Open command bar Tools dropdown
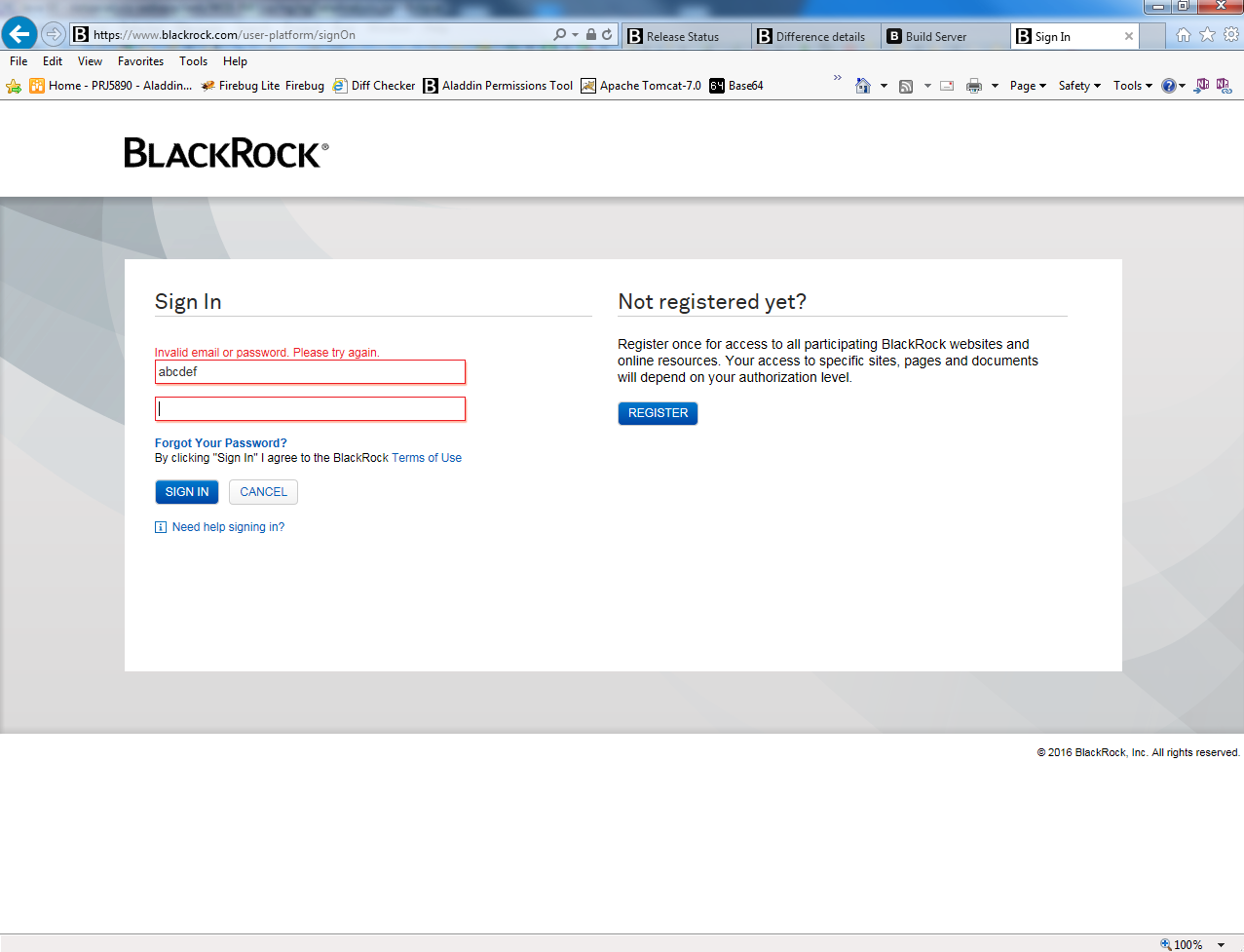 pyautogui.click(x=1133, y=86)
